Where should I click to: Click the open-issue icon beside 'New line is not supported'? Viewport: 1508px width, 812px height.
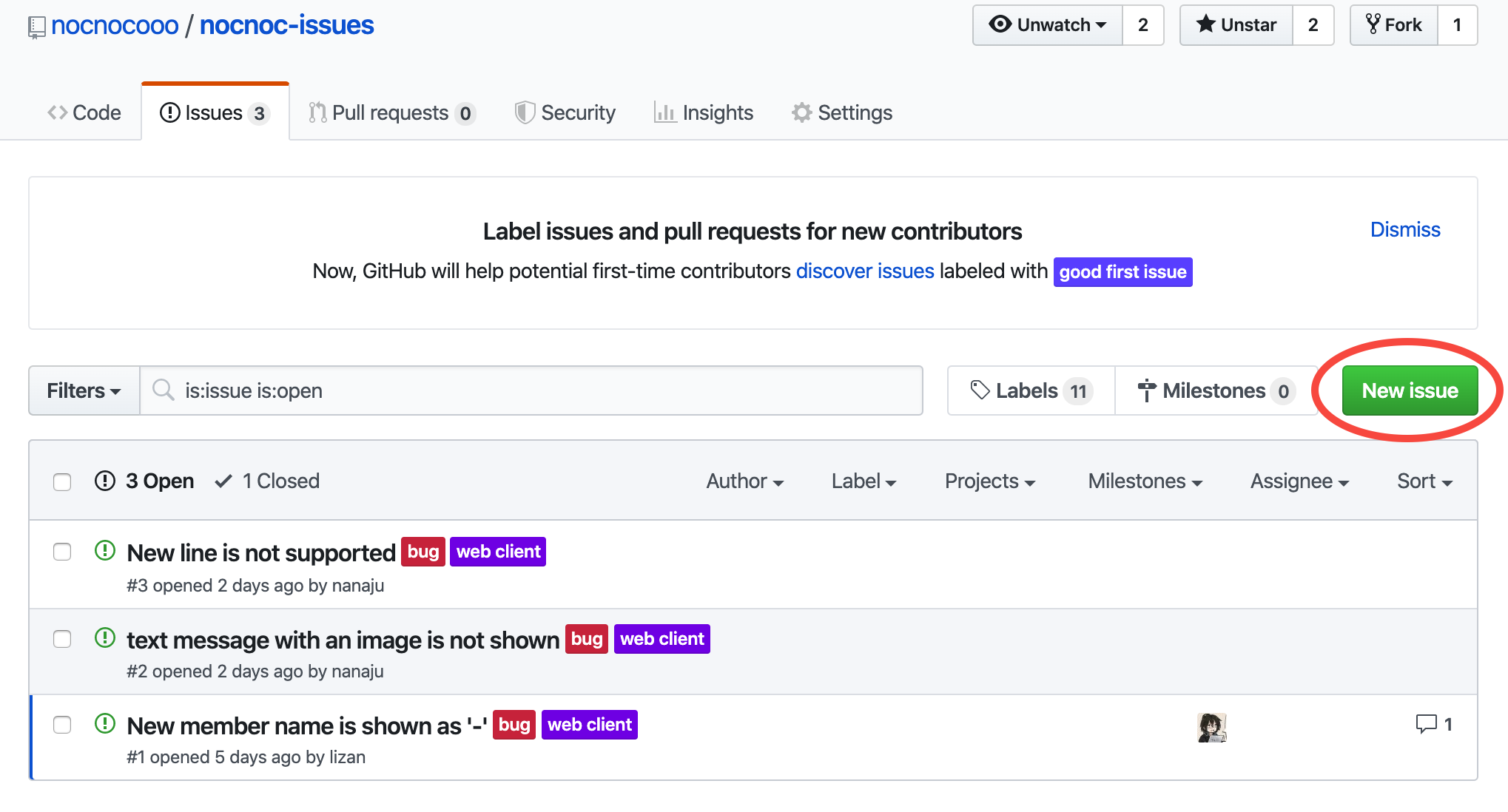click(105, 551)
